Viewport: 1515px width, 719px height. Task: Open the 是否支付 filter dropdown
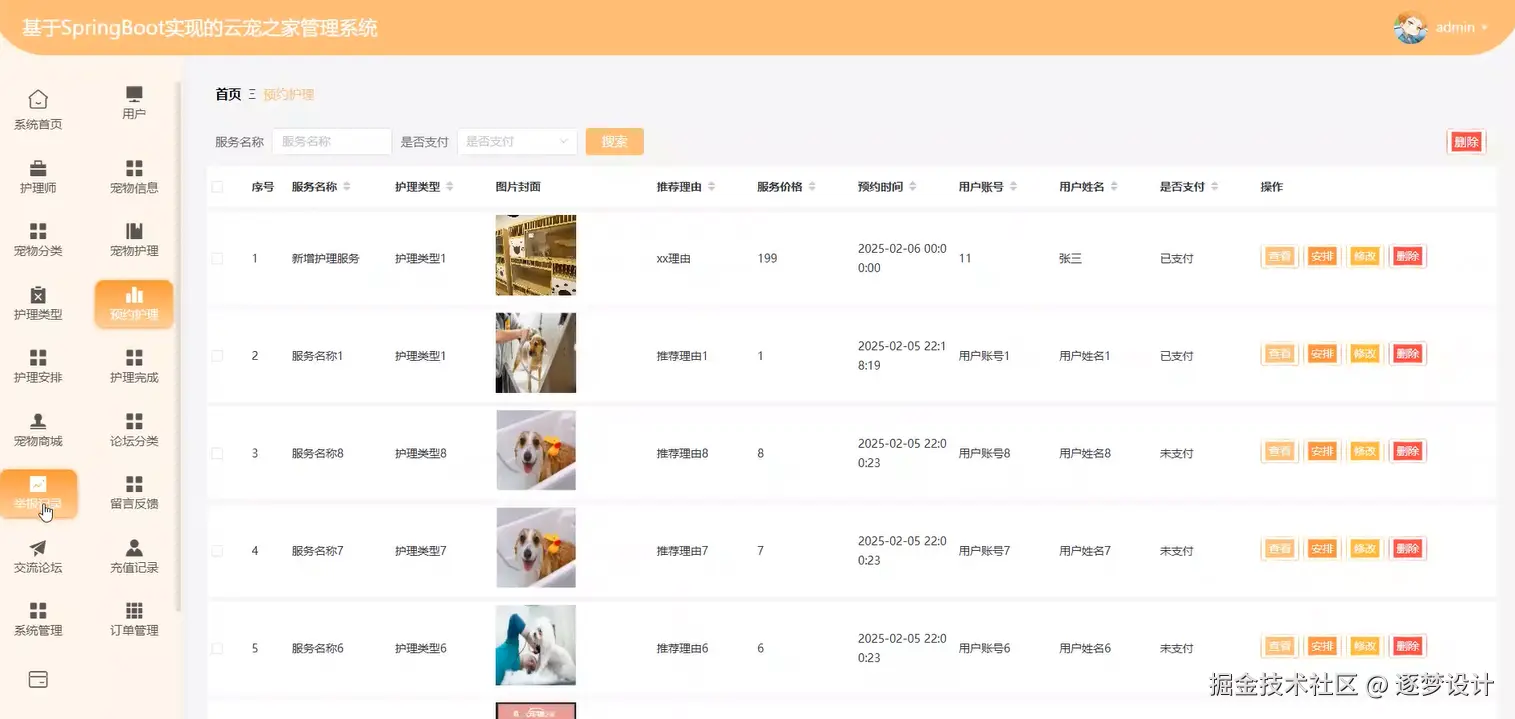click(x=518, y=142)
